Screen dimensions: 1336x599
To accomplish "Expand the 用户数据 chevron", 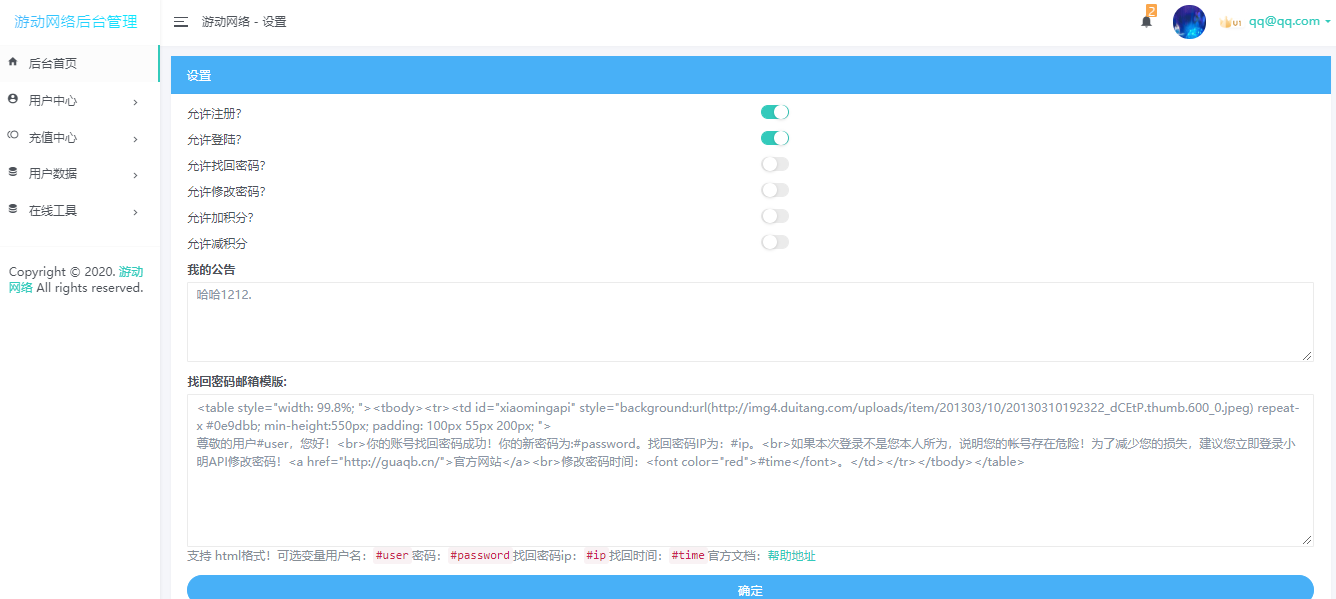I will (x=135, y=176).
